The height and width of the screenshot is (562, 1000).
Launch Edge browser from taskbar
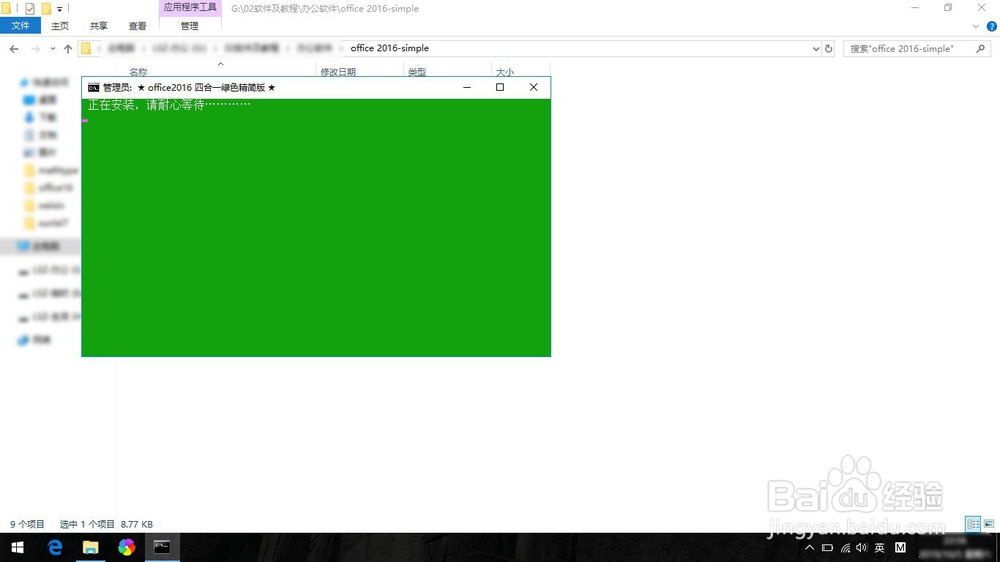pyautogui.click(x=55, y=547)
